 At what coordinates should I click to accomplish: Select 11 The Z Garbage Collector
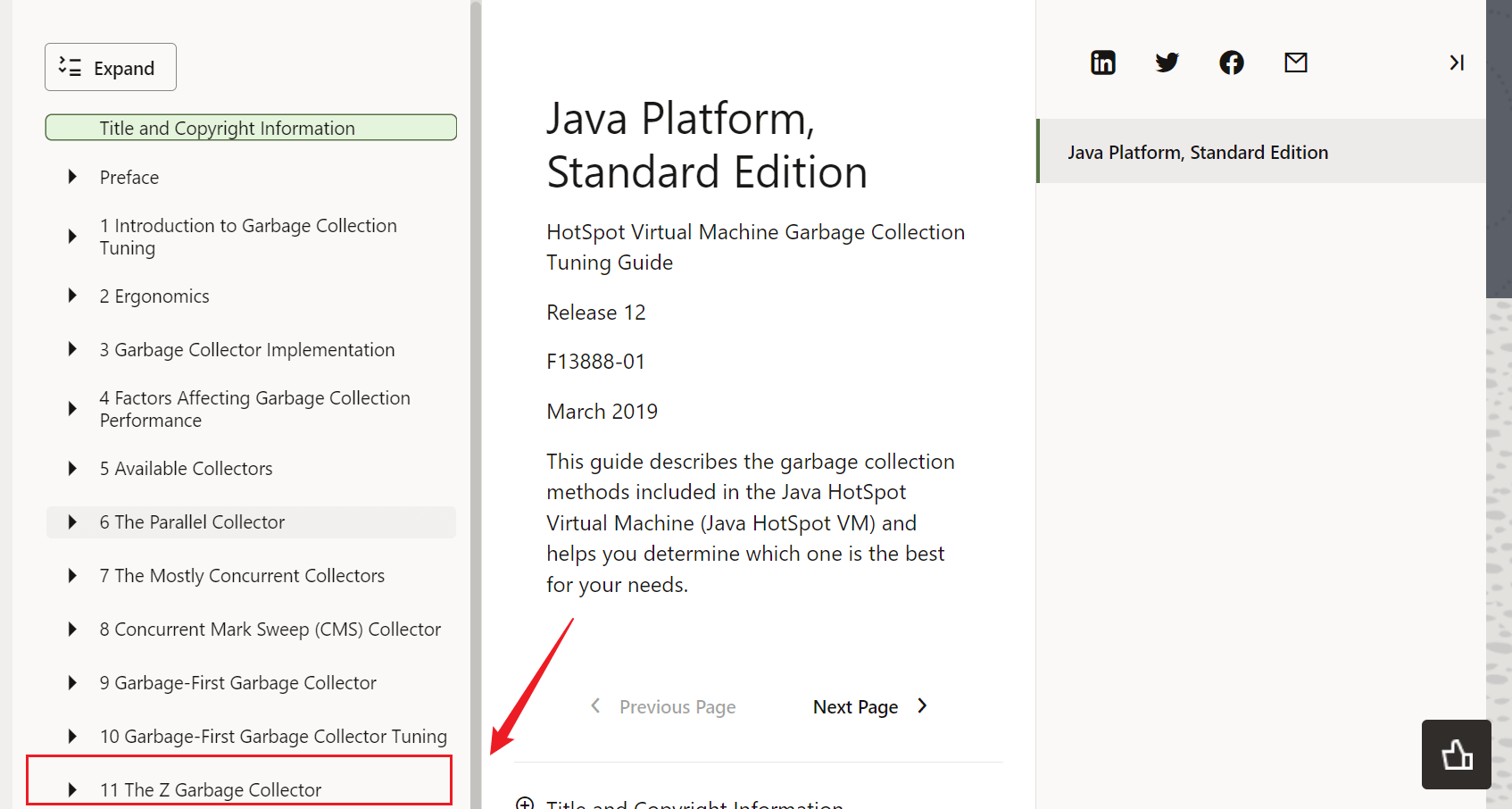(210, 789)
